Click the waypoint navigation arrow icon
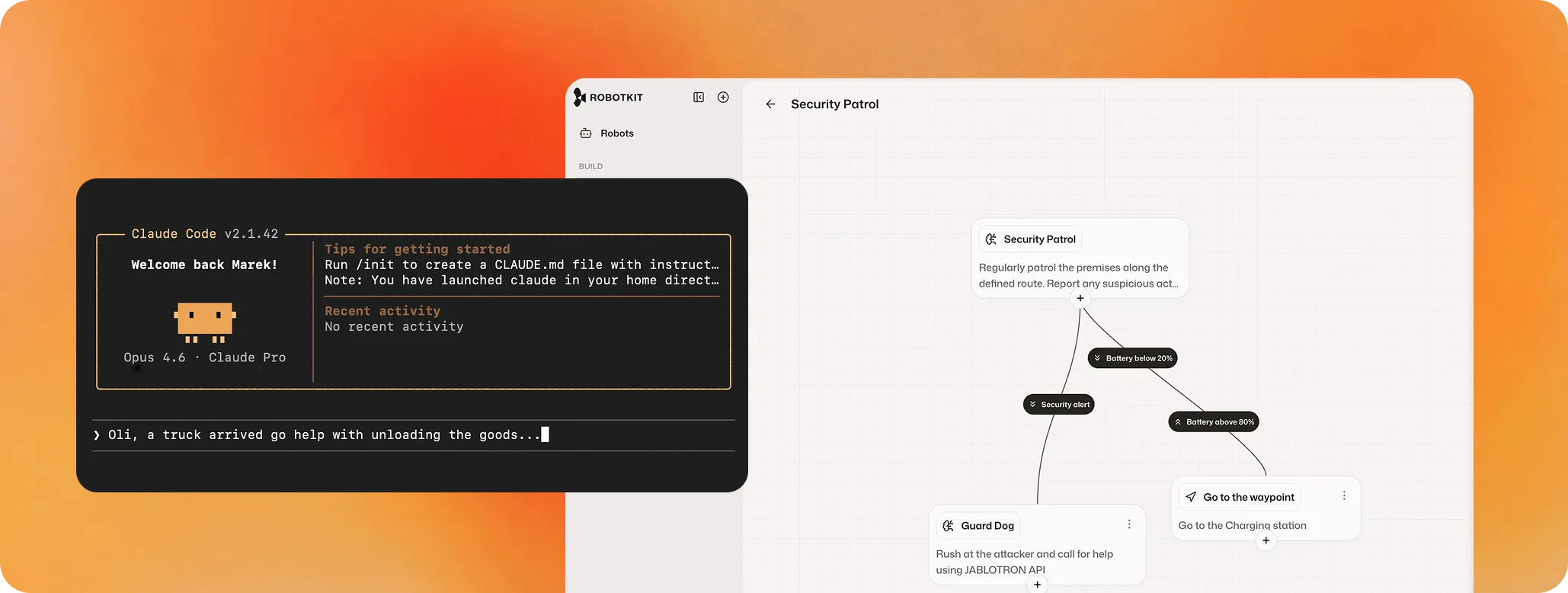This screenshot has width=1568, height=593. point(1191,497)
